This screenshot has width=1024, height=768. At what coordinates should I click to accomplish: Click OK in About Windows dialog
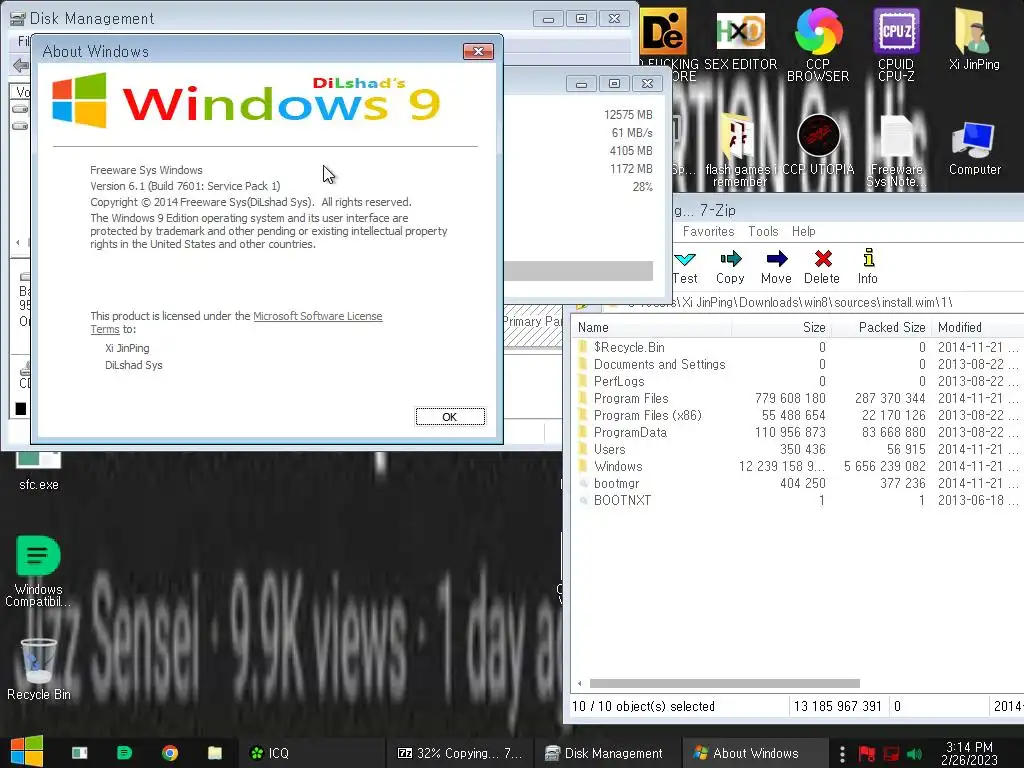point(450,417)
